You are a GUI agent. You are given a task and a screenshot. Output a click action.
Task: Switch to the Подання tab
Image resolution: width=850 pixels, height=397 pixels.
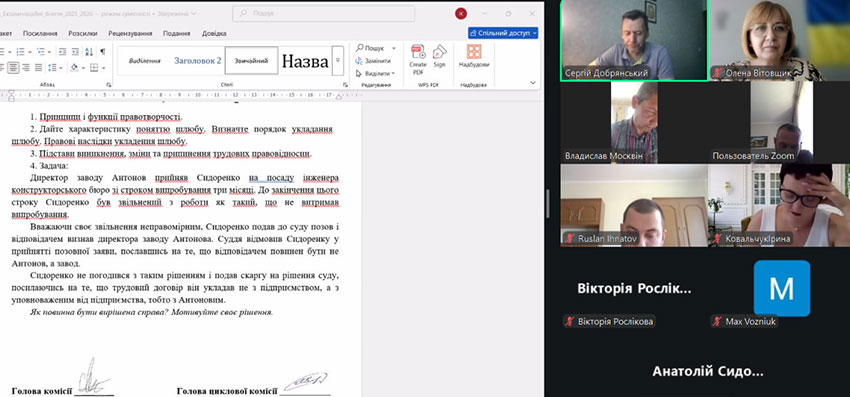click(x=177, y=33)
